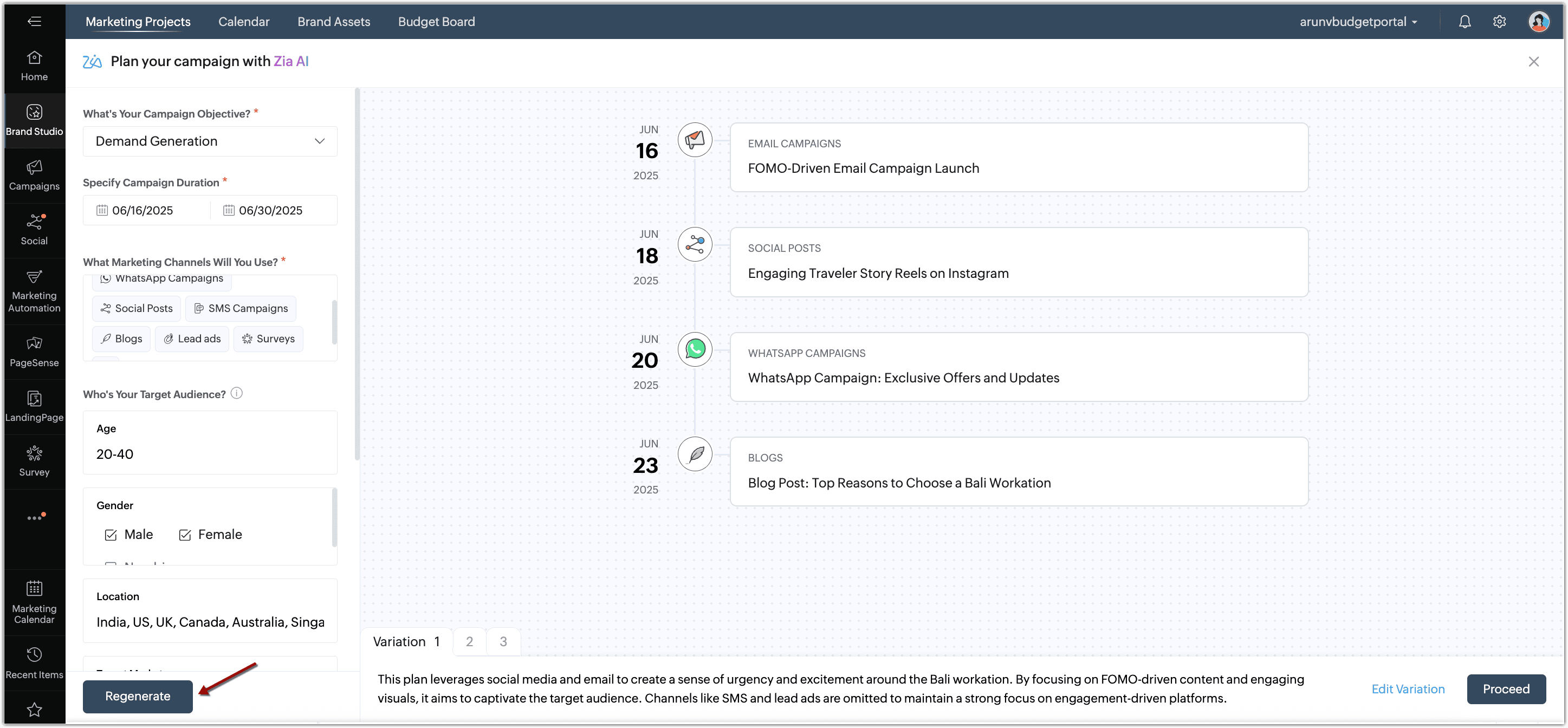Switch to Variation 2 tab
The width and height of the screenshot is (1568, 728).
point(469,641)
